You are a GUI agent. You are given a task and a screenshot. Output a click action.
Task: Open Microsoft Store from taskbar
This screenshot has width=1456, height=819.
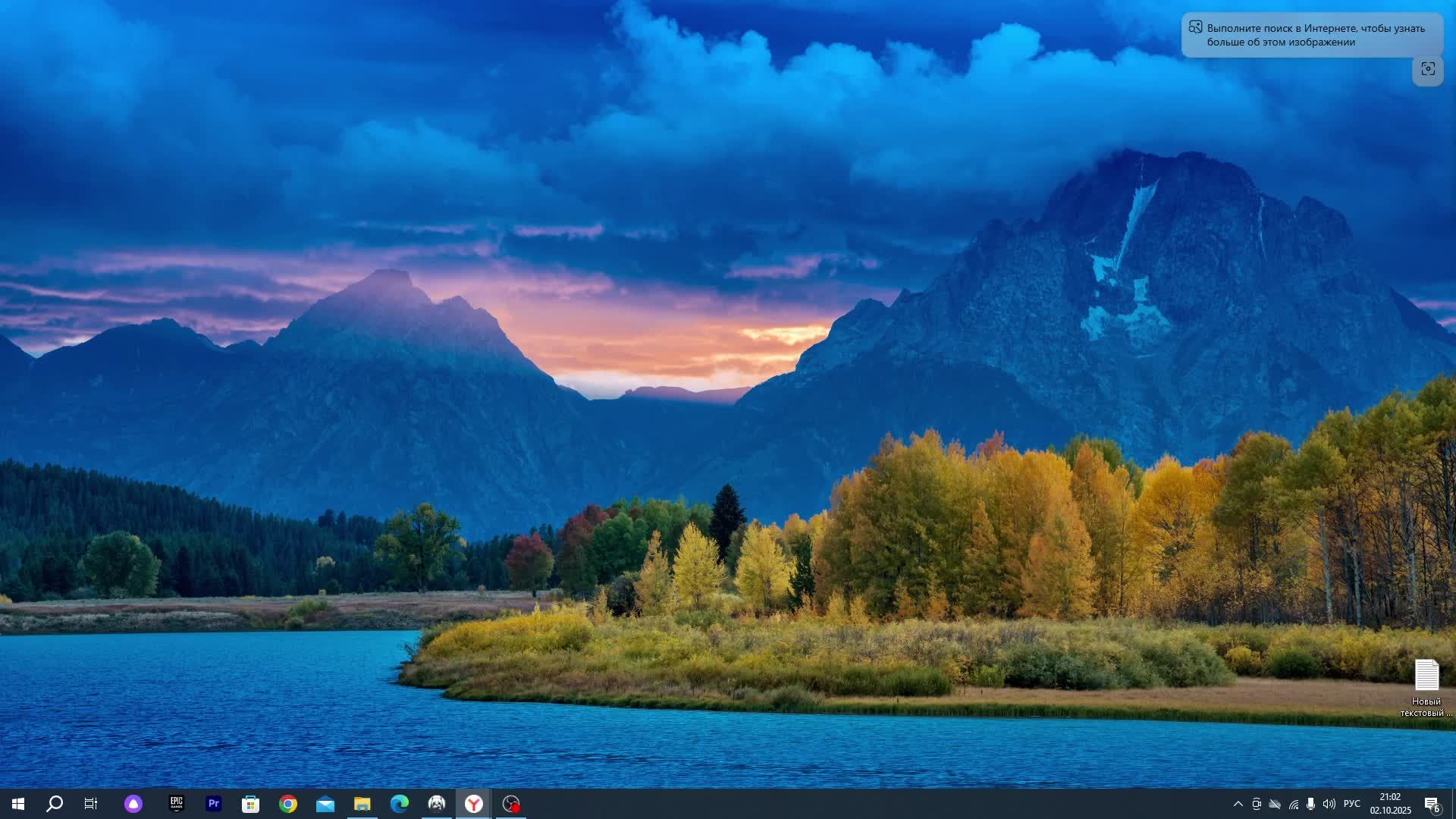click(250, 804)
